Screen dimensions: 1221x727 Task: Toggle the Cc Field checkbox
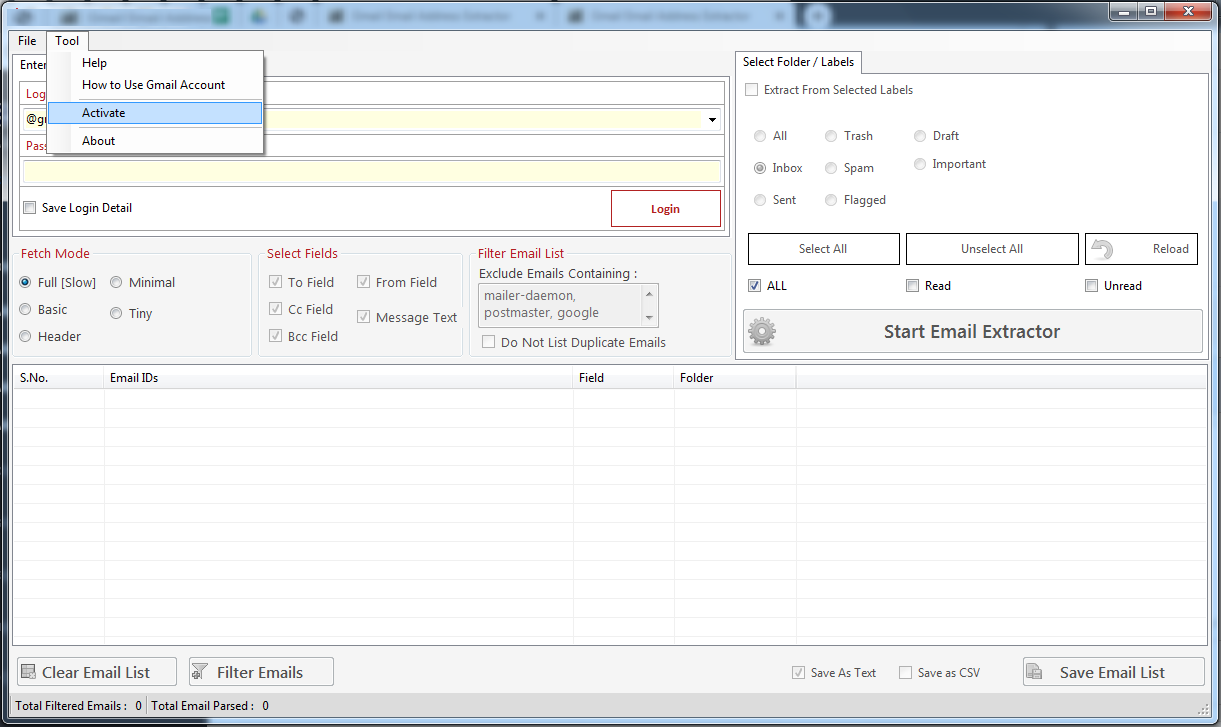pos(275,310)
